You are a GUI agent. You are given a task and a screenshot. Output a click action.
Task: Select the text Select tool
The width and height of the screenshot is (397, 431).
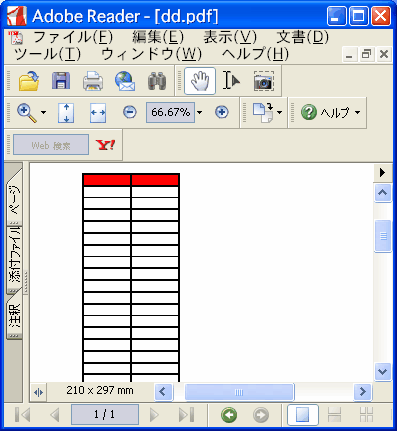231,81
